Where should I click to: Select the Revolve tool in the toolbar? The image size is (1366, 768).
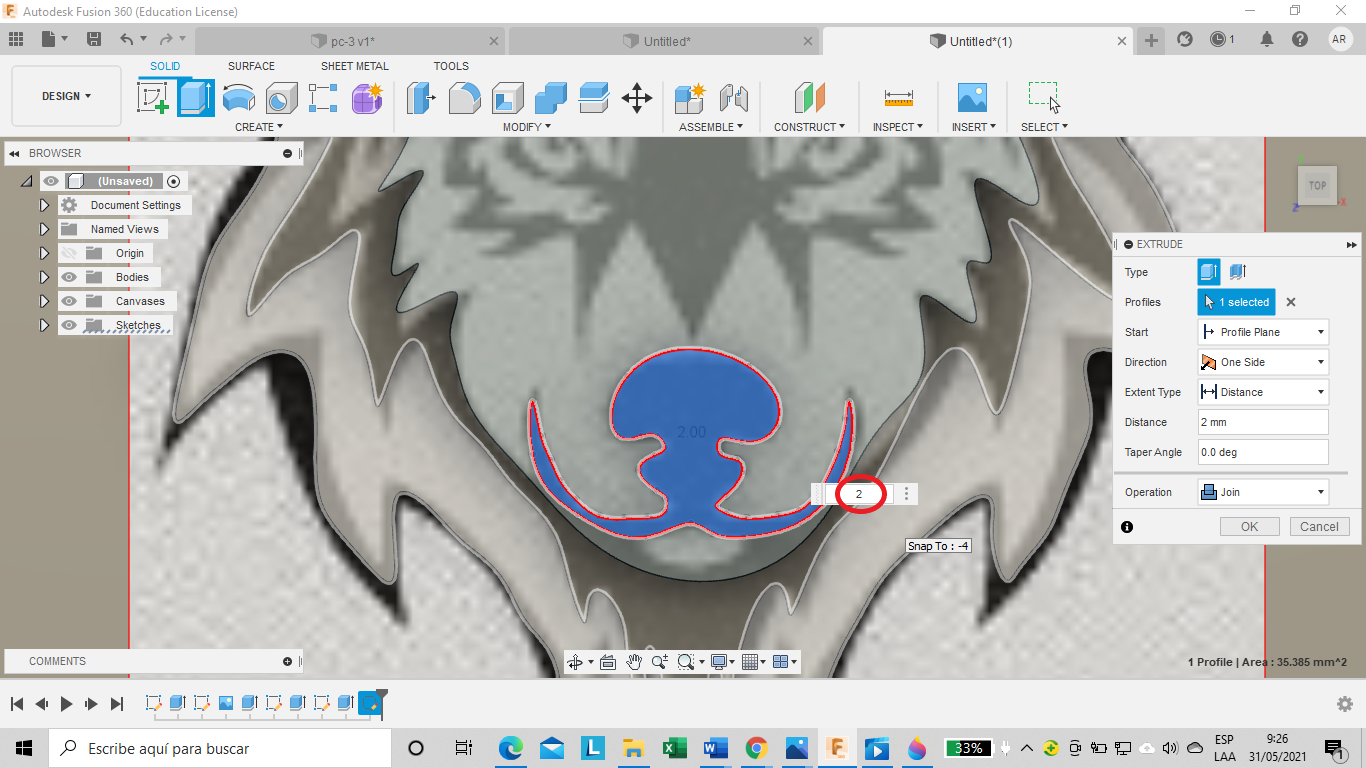(x=238, y=98)
